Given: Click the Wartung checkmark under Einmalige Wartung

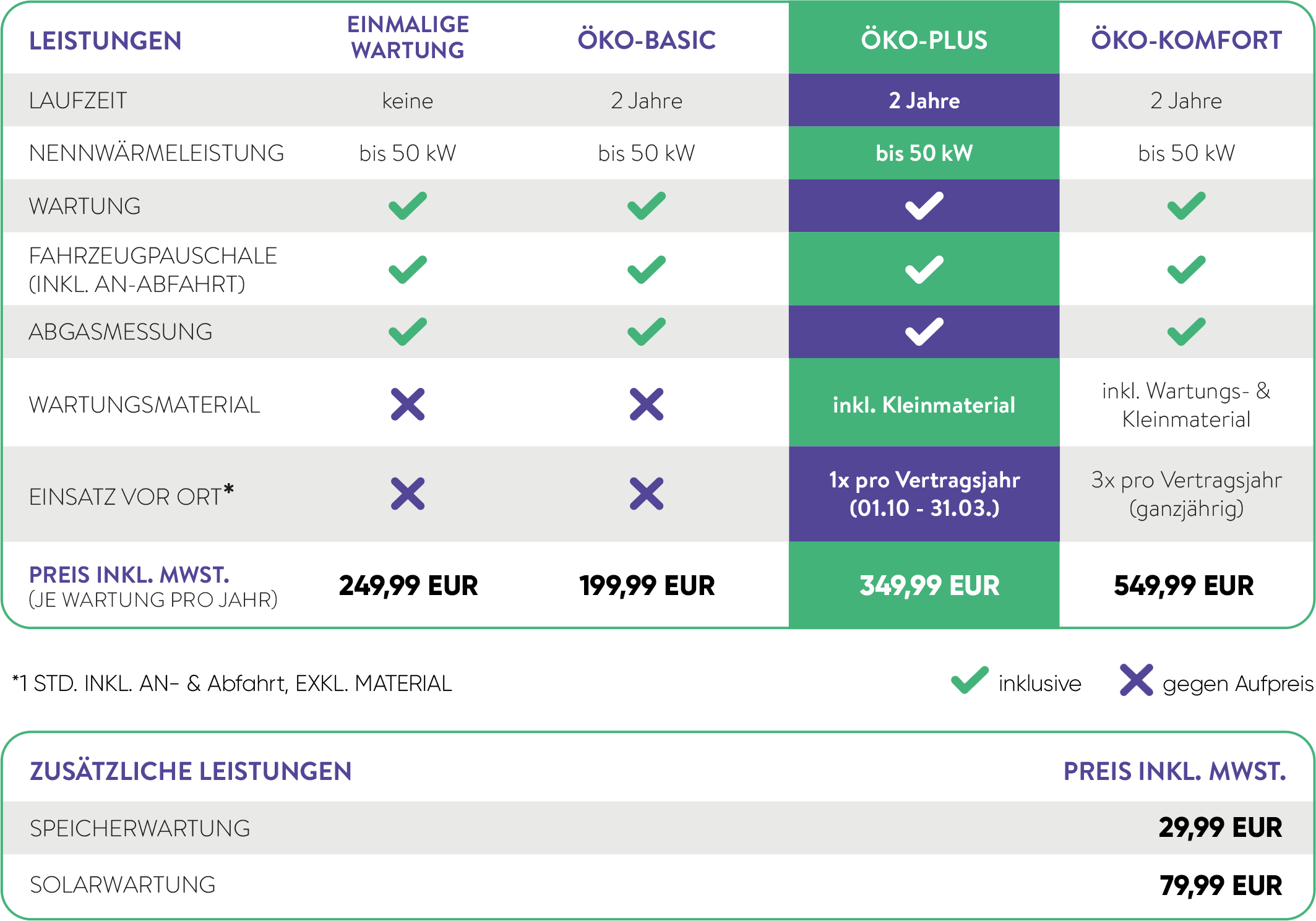Looking at the screenshot, I should pos(408,206).
